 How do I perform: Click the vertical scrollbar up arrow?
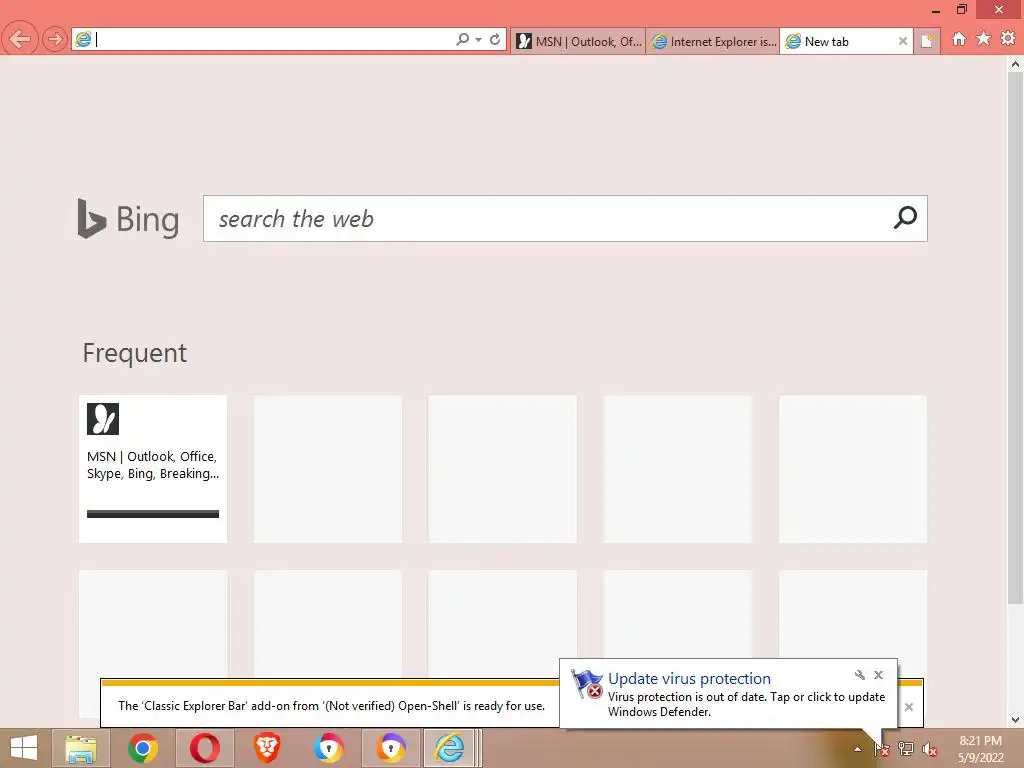[x=1015, y=64]
